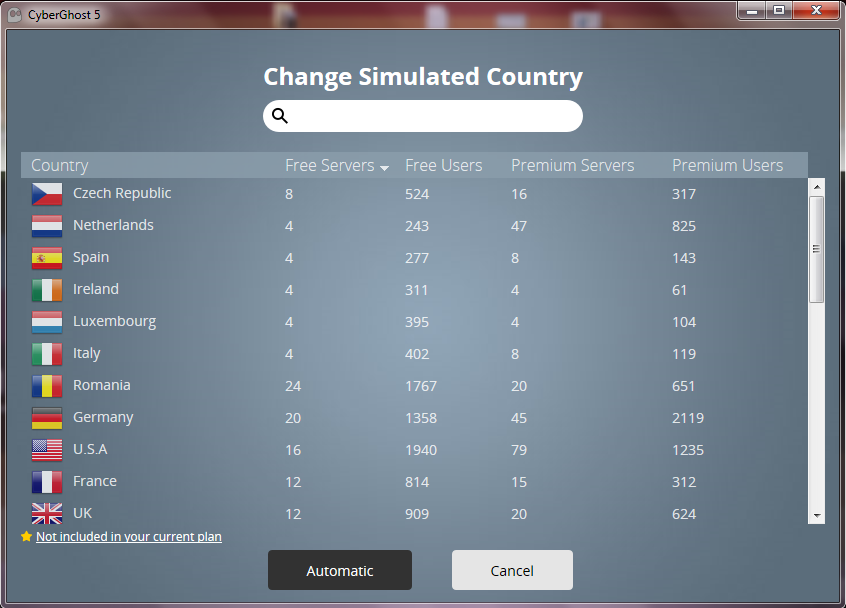Click the France flag icon
846x608 pixels.
pos(47,482)
